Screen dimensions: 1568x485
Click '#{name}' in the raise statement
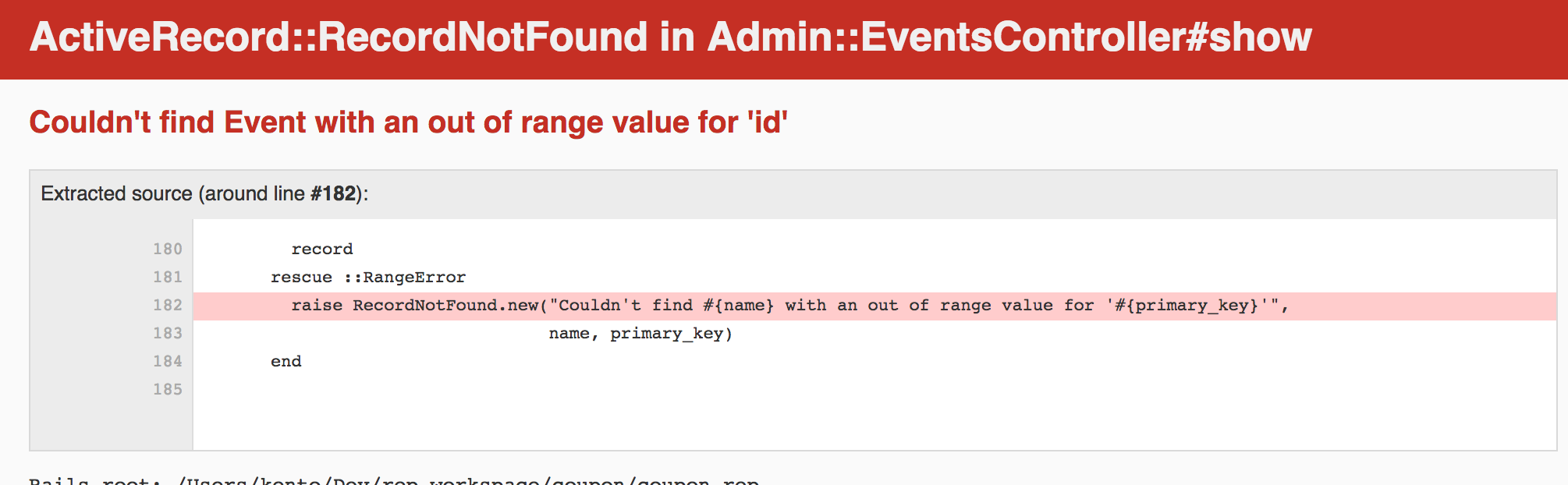(739, 305)
